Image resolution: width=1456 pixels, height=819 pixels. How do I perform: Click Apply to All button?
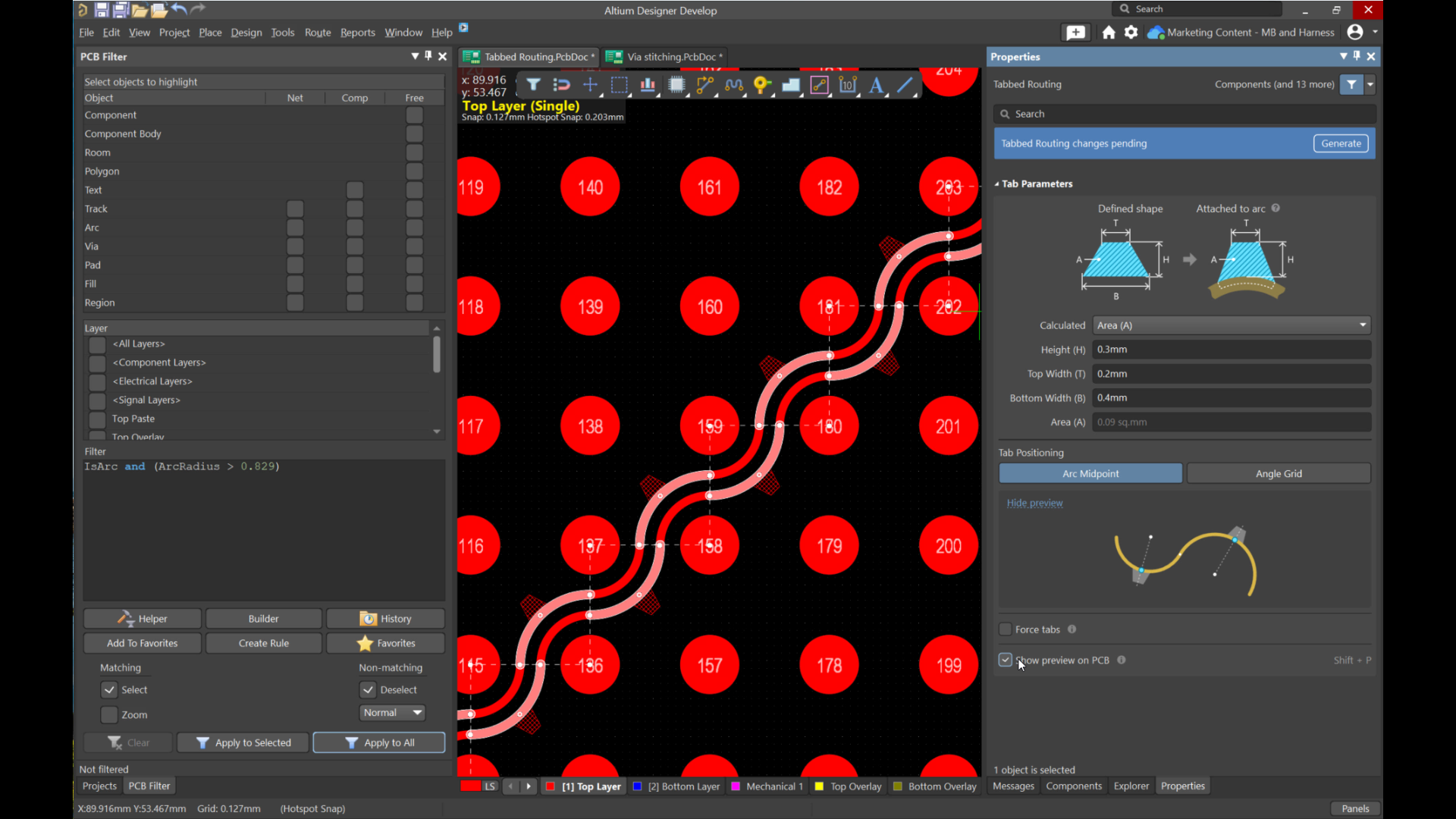coord(379,742)
